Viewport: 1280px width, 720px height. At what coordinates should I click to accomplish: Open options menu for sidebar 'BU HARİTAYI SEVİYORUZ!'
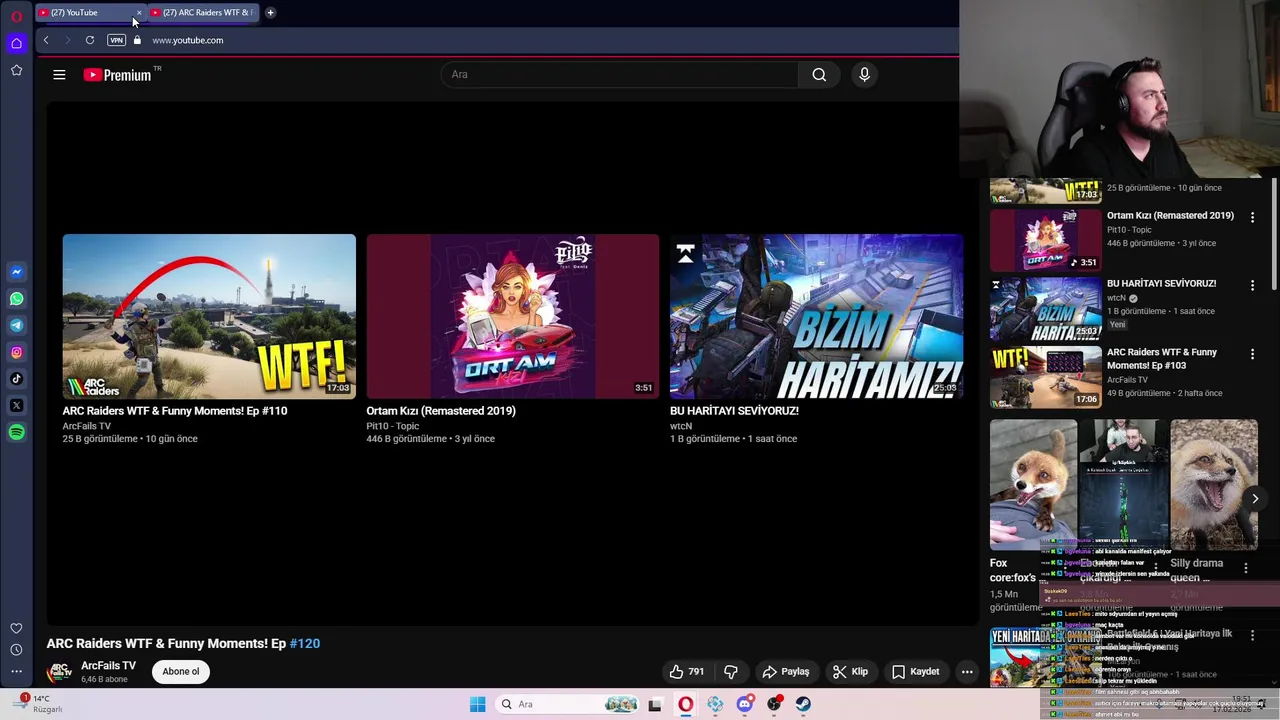[1252, 285]
